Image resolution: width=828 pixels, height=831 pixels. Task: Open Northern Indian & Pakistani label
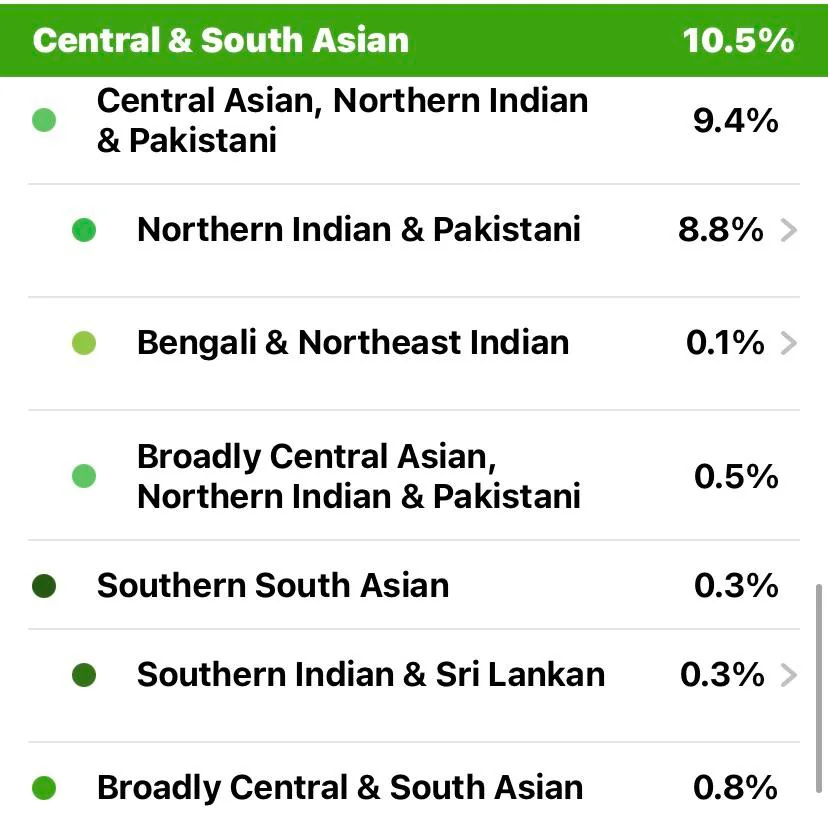[x=359, y=230]
